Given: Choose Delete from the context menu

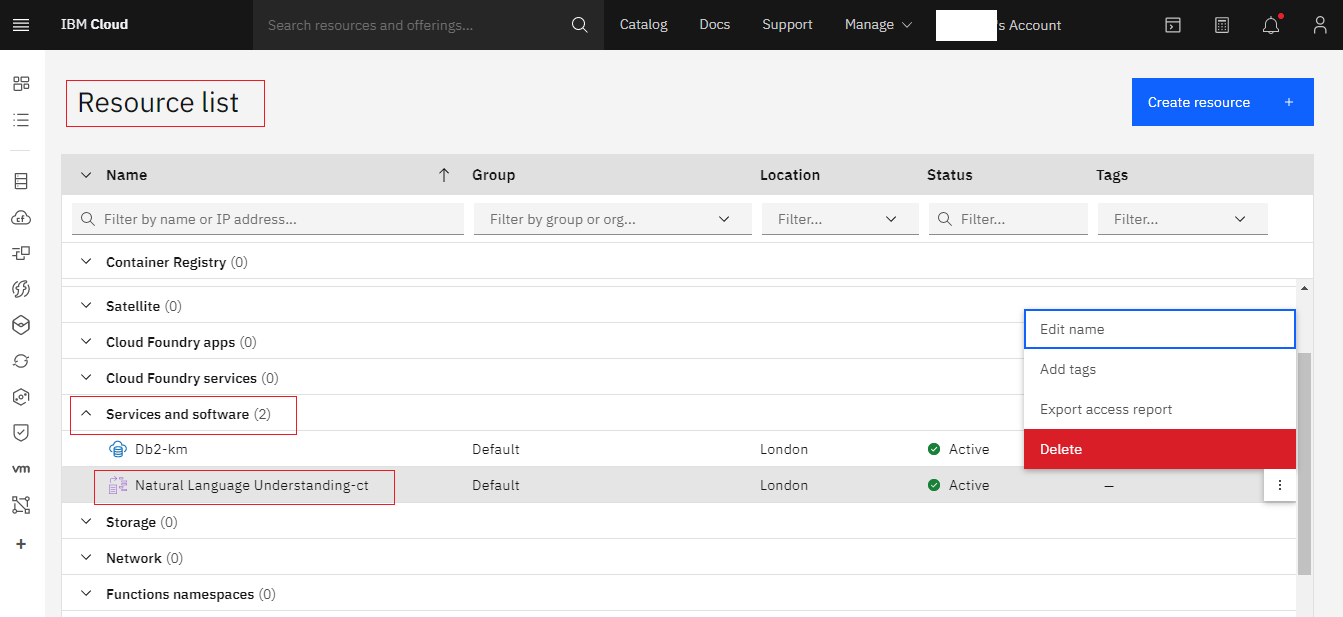Looking at the screenshot, I should click(x=1160, y=449).
